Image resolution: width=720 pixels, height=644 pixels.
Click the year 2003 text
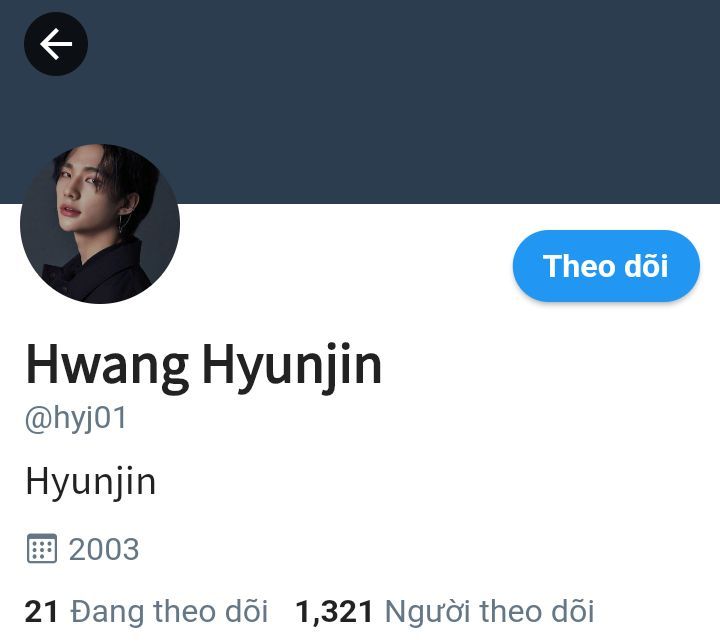104,549
